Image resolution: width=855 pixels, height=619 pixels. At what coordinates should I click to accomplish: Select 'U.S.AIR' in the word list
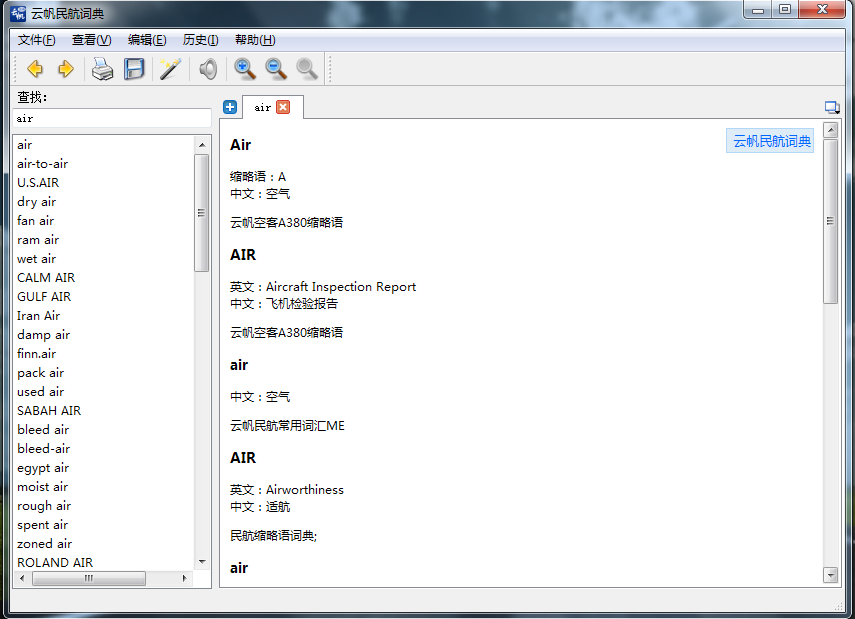(104, 183)
